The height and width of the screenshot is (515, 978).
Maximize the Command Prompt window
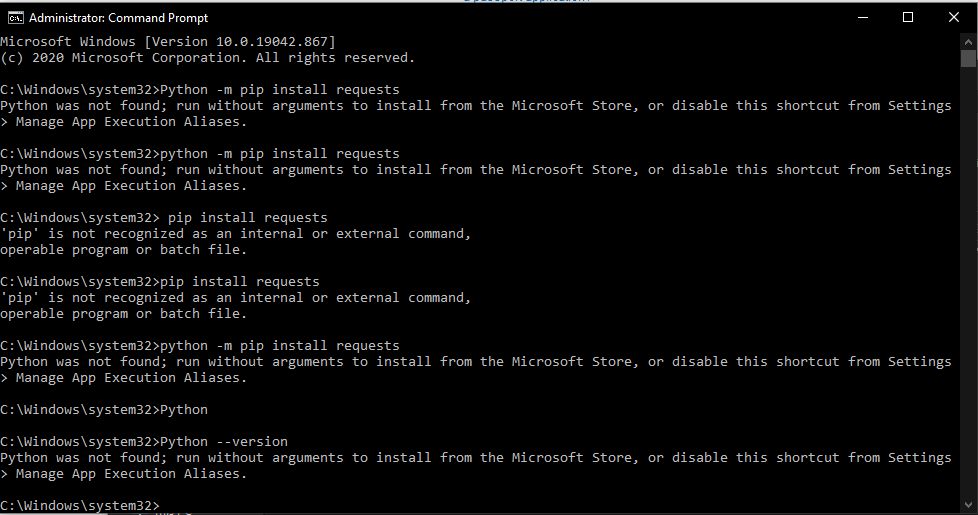(908, 17)
